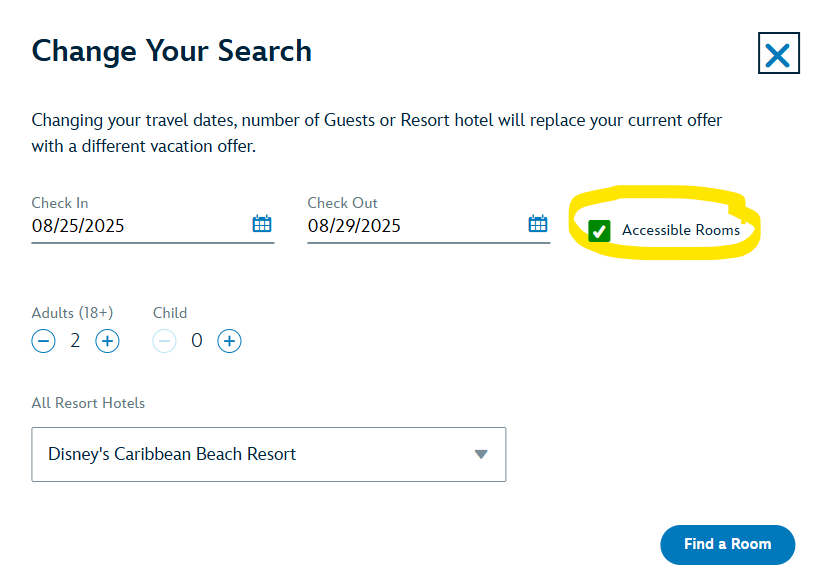The width and height of the screenshot is (820, 588).
Task: Open the Check In calendar picker icon
Action: coord(262,224)
